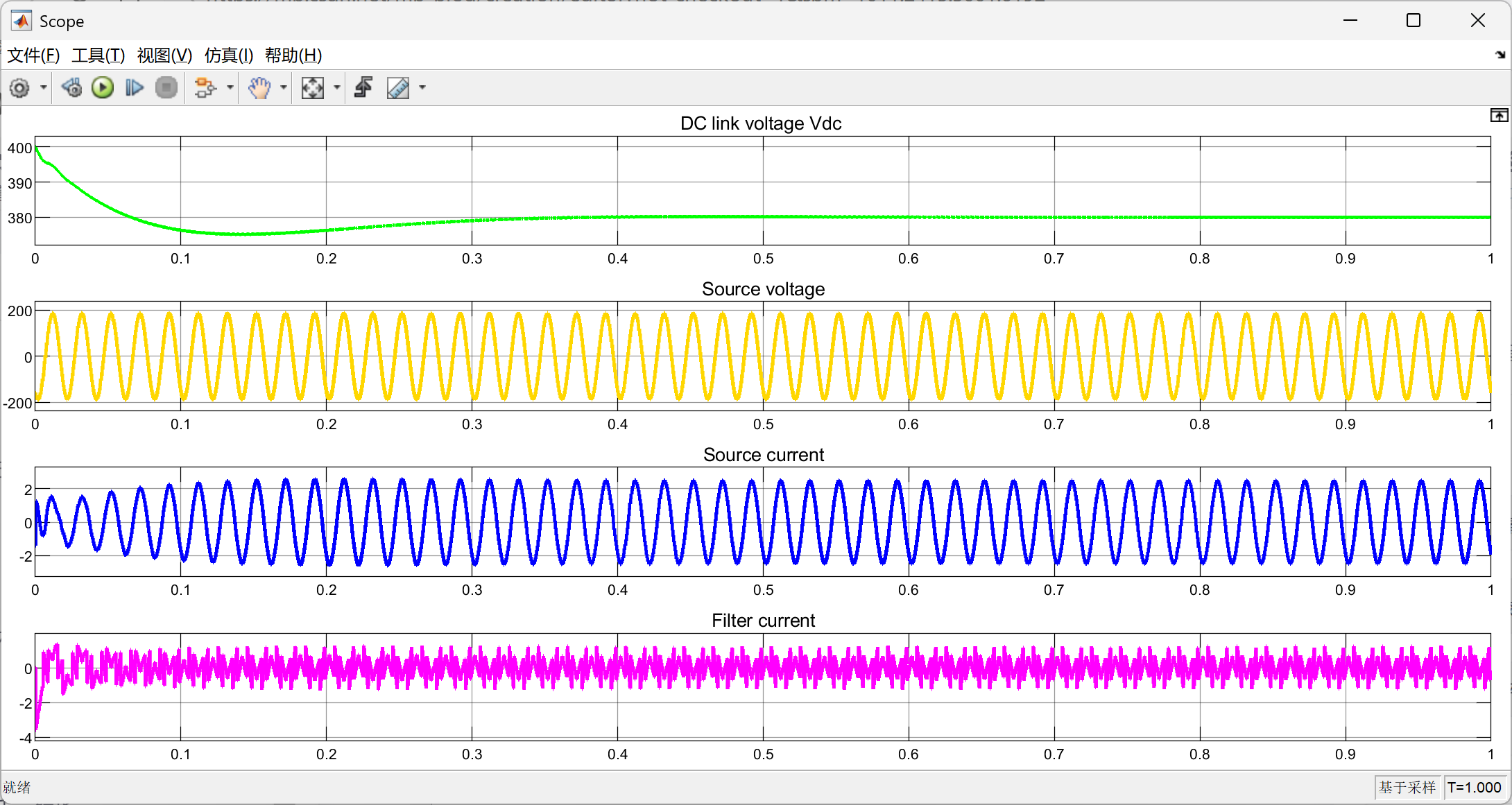Expand the pan/zoom tool dropdown arrow
Viewport: 1512px width, 805px height.
click(284, 88)
